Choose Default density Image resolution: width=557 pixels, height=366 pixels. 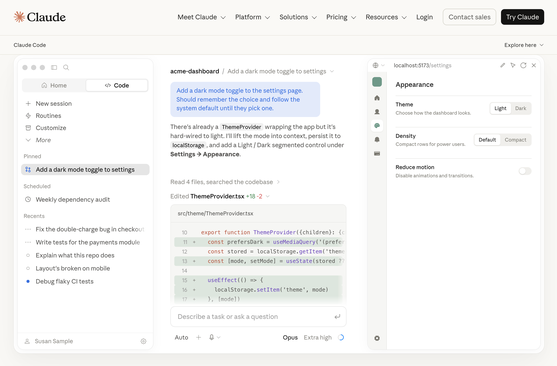(487, 140)
